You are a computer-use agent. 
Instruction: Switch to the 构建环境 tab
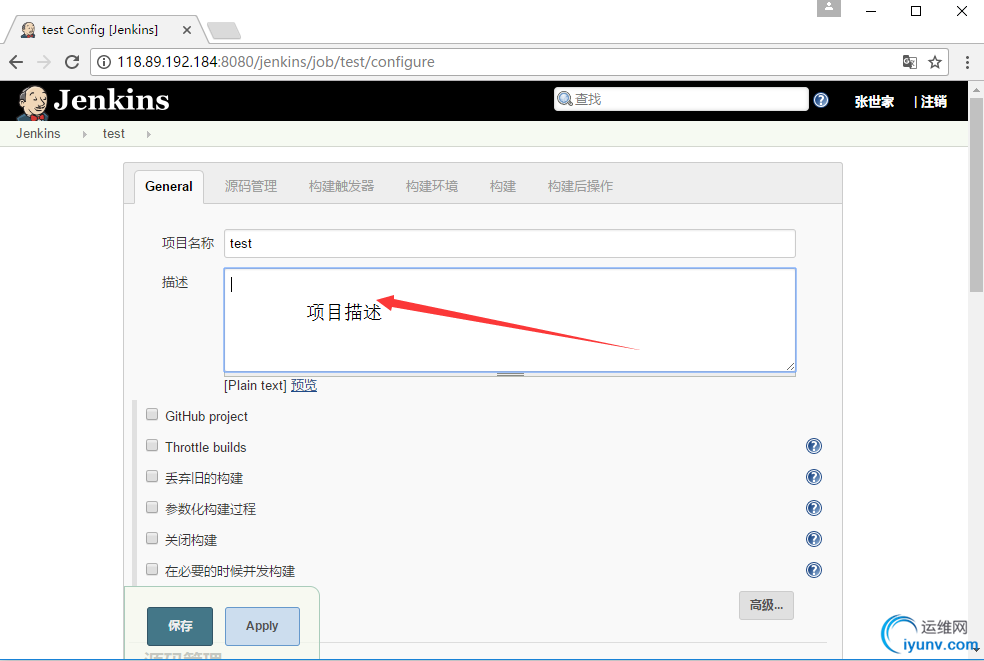pos(432,186)
